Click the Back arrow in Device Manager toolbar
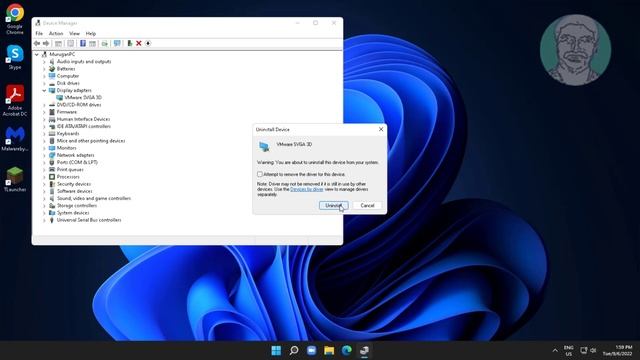The height and width of the screenshot is (360, 640). [37, 43]
